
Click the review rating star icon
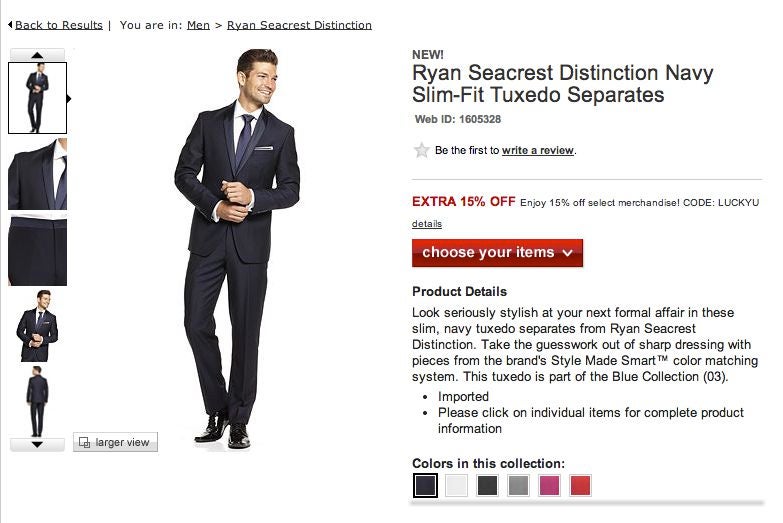coord(421,150)
